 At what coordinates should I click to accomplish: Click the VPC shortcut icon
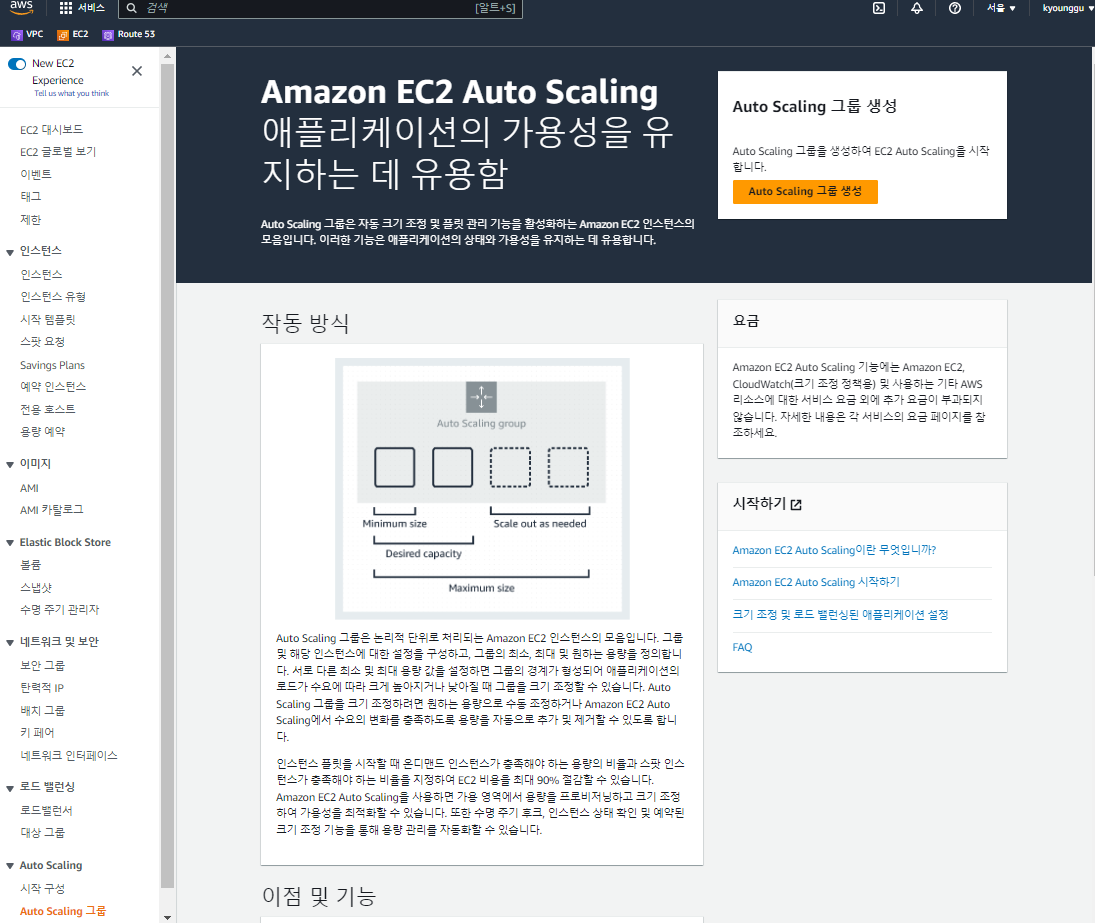click(x=17, y=35)
